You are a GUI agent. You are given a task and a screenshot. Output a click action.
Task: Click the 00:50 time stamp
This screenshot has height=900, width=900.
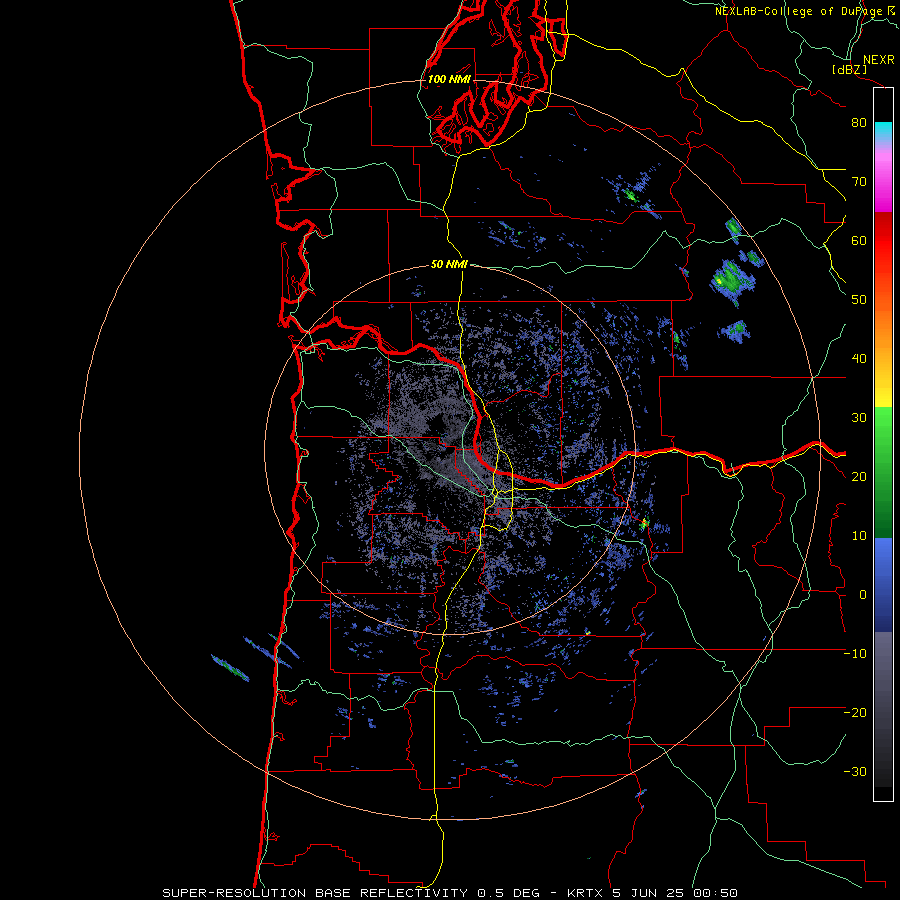pos(715,893)
